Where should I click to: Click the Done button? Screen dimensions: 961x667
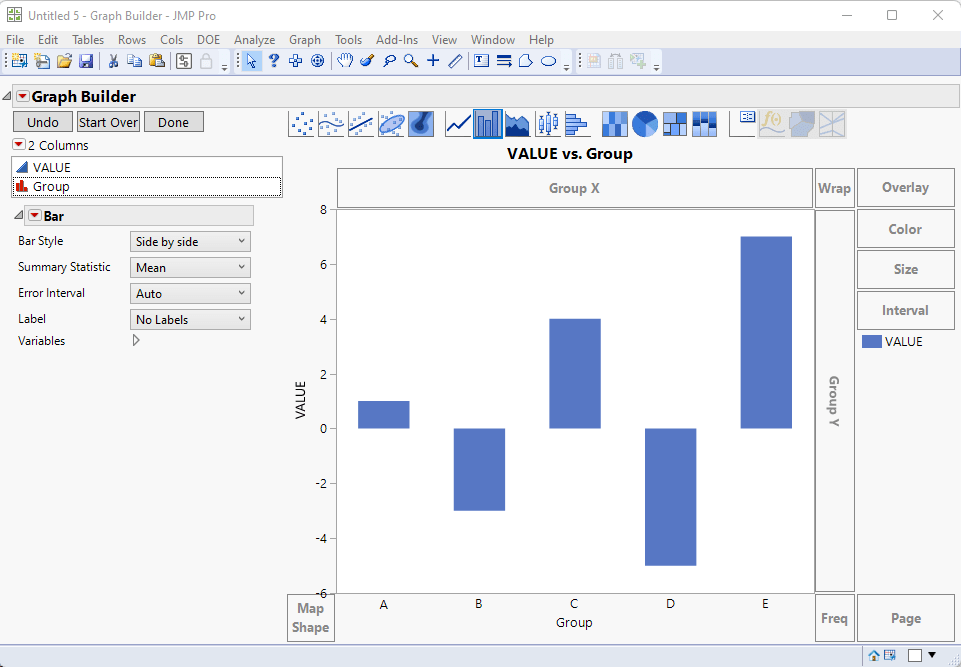(x=173, y=122)
